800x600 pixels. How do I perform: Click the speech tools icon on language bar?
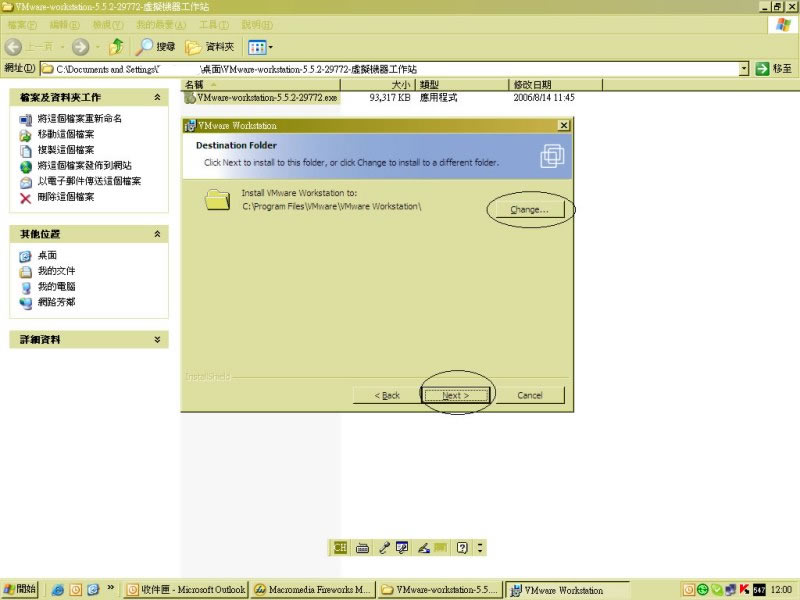403,548
